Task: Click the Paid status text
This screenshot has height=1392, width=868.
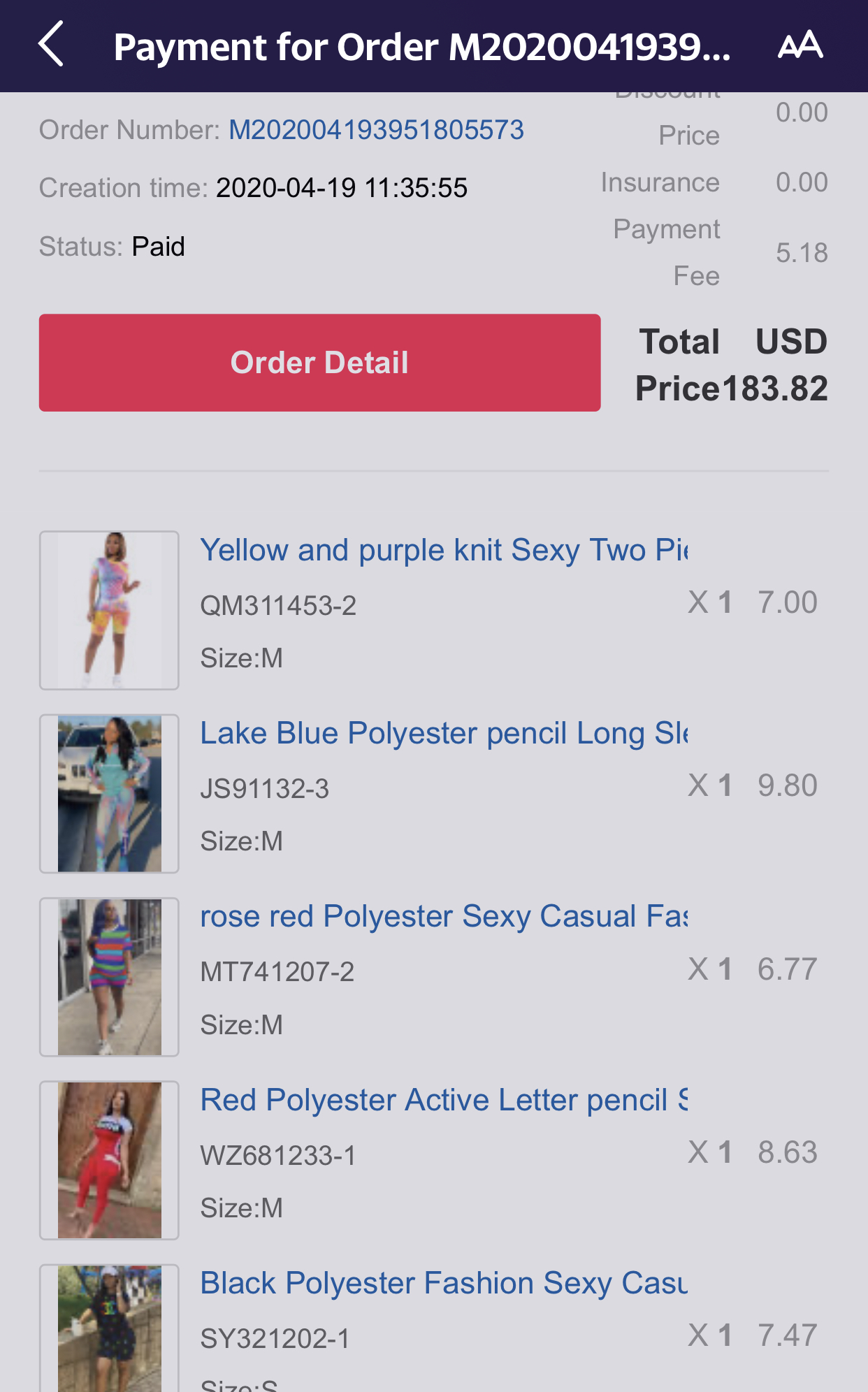Action: click(x=159, y=247)
